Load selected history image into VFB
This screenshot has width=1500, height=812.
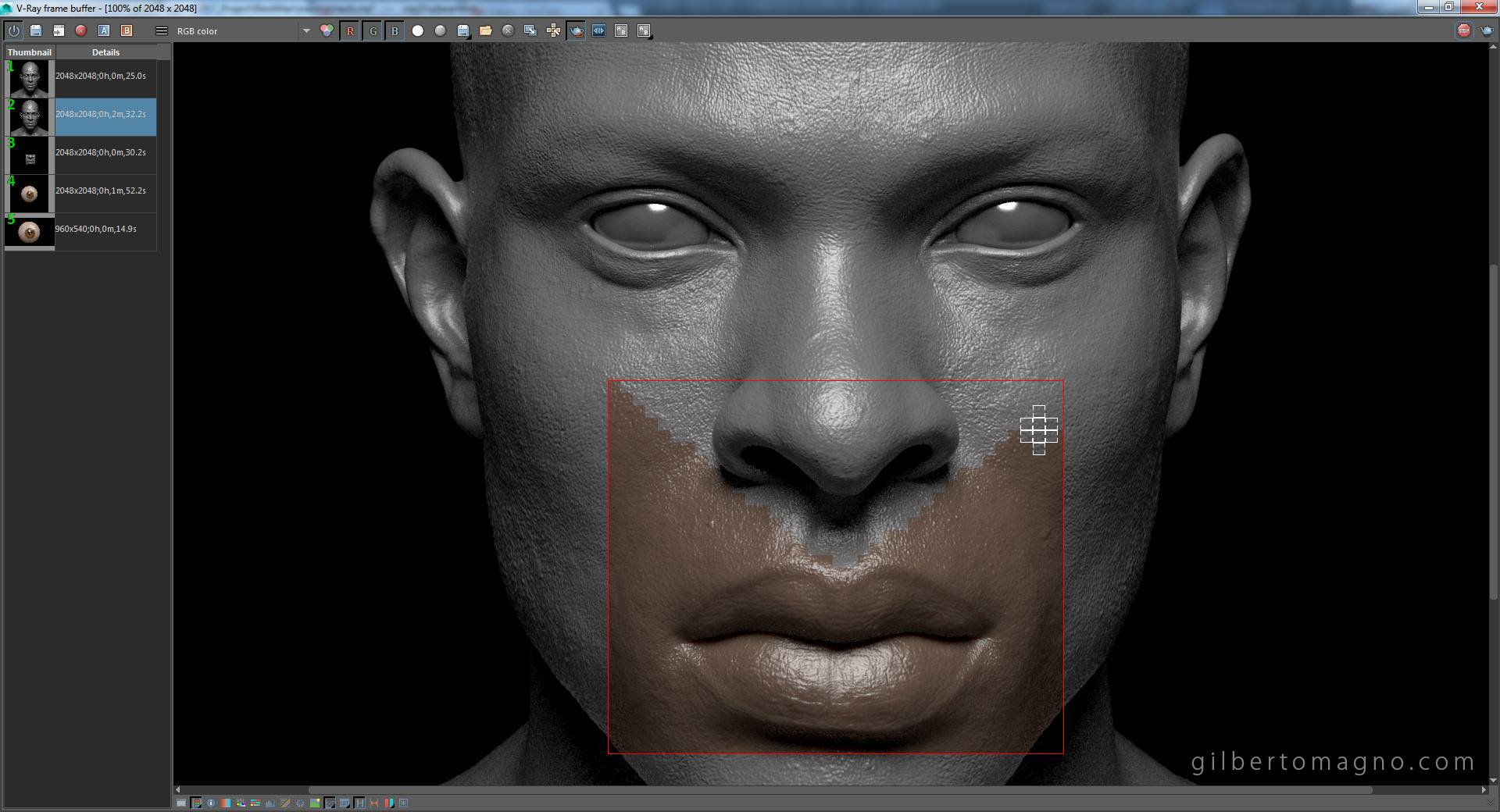click(59, 30)
